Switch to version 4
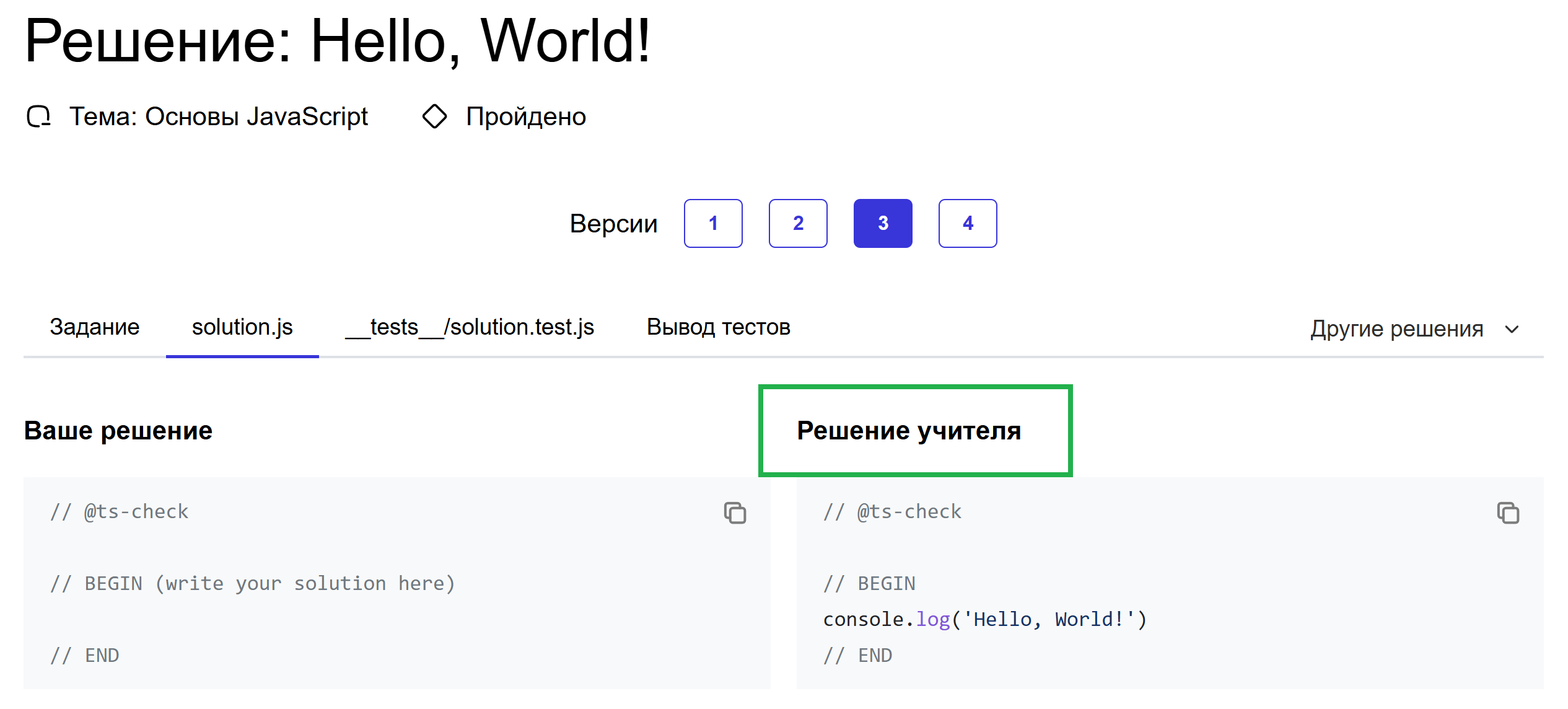1568x709 pixels. pos(968,223)
